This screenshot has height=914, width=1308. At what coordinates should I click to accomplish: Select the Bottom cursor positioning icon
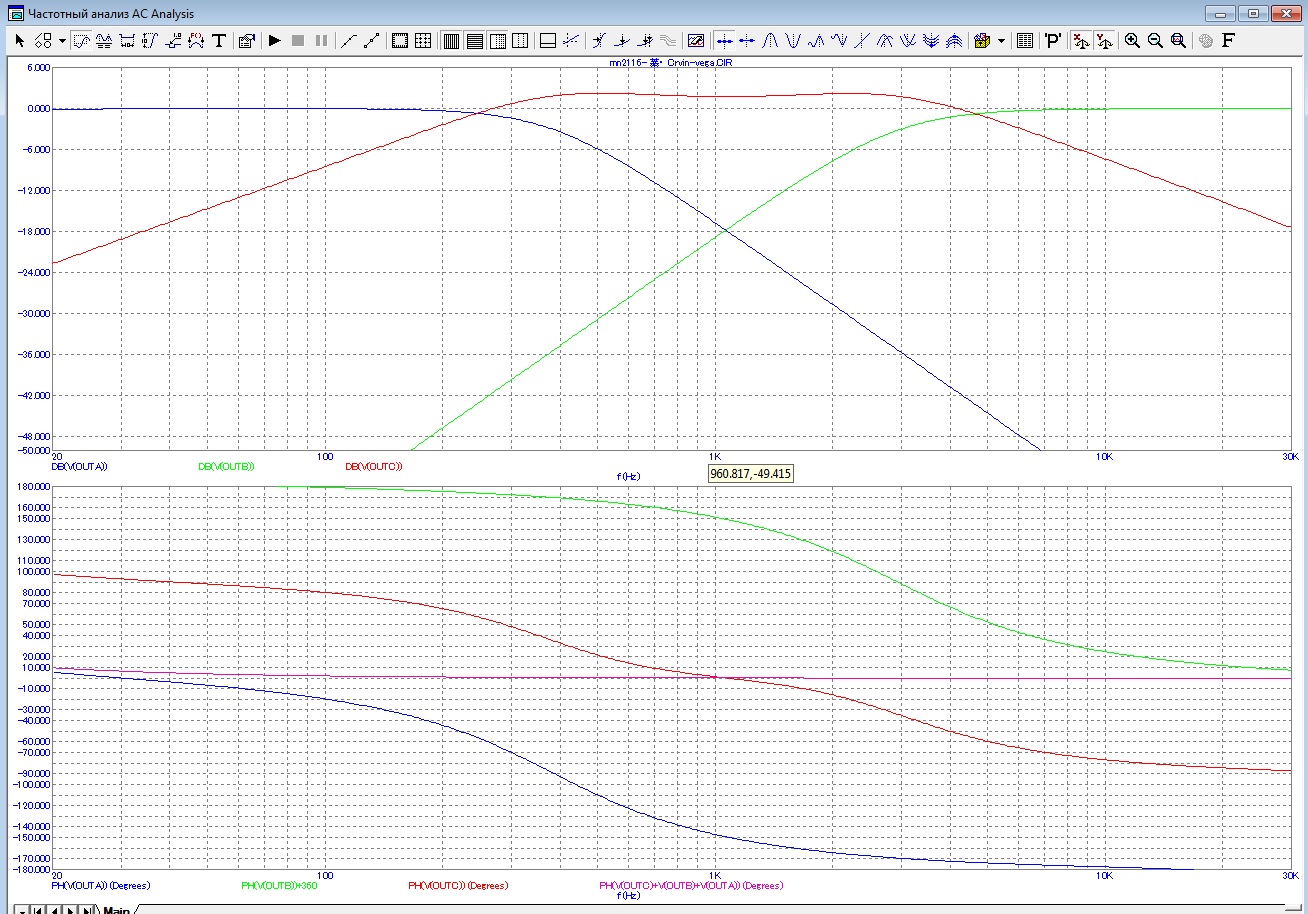coord(908,41)
